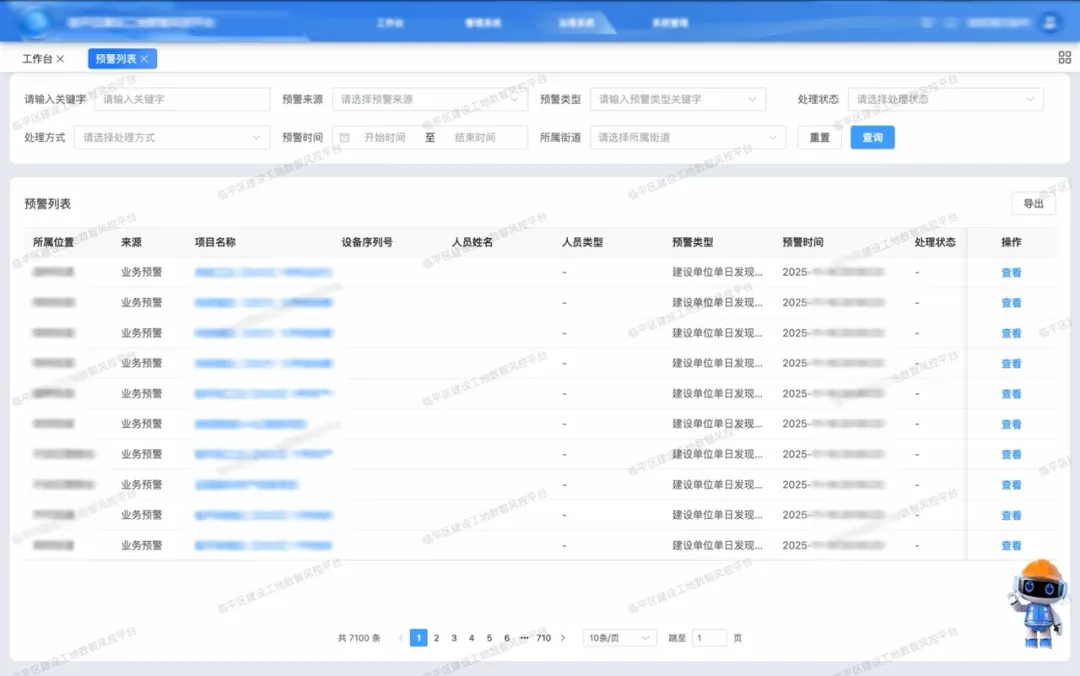1080x676 pixels.
Task: Click the user avatar icon in header
Action: [1049, 21]
